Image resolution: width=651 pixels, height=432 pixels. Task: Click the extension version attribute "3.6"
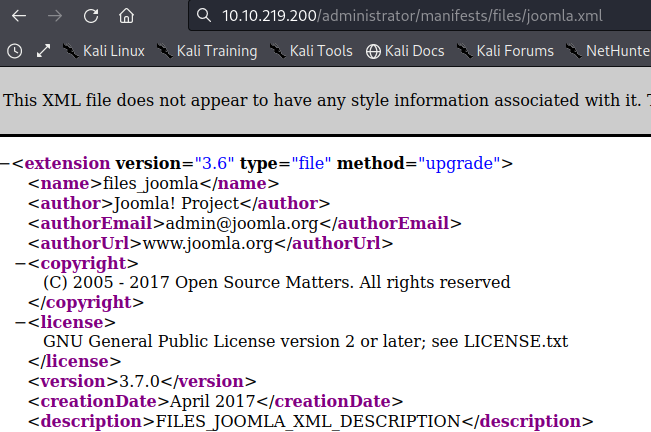[214, 163]
